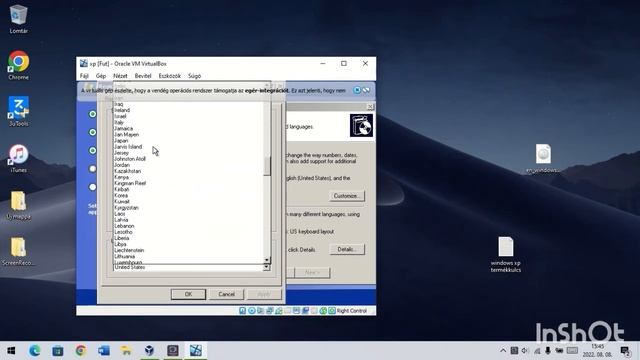640x360 pixels.
Task: Select Kyrgyzstan in the country list
Action: 127,208
